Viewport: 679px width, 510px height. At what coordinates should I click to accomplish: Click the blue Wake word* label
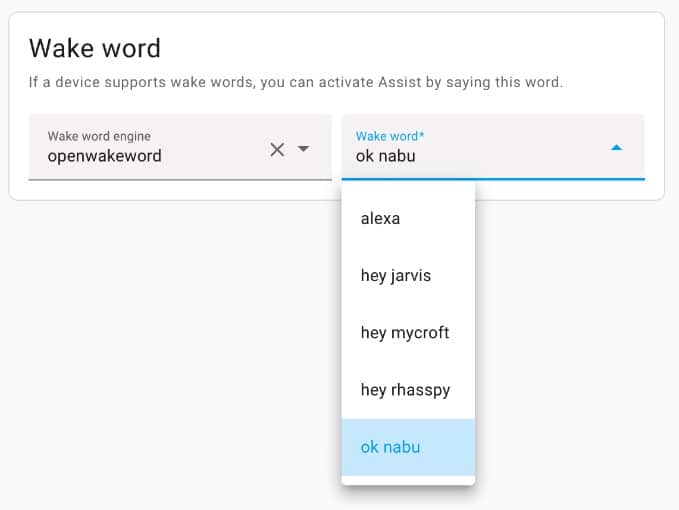point(390,136)
